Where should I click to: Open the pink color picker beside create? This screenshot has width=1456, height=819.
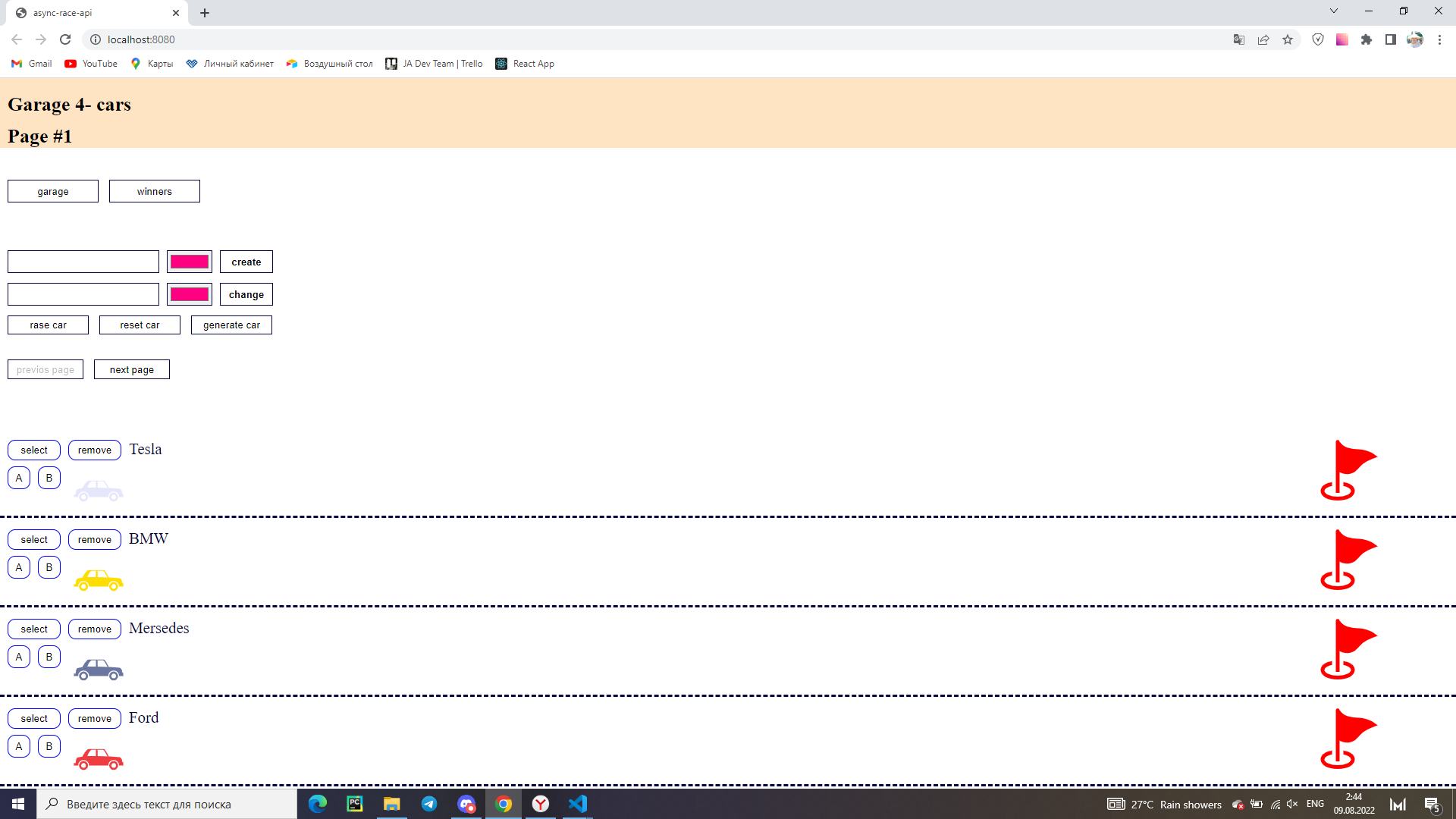[x=190, y=262]
